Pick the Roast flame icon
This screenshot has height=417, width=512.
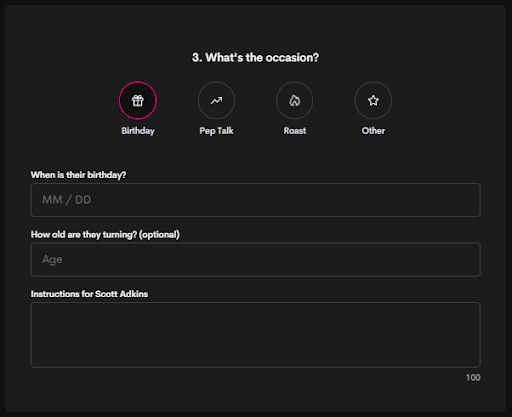pos(295,100)
